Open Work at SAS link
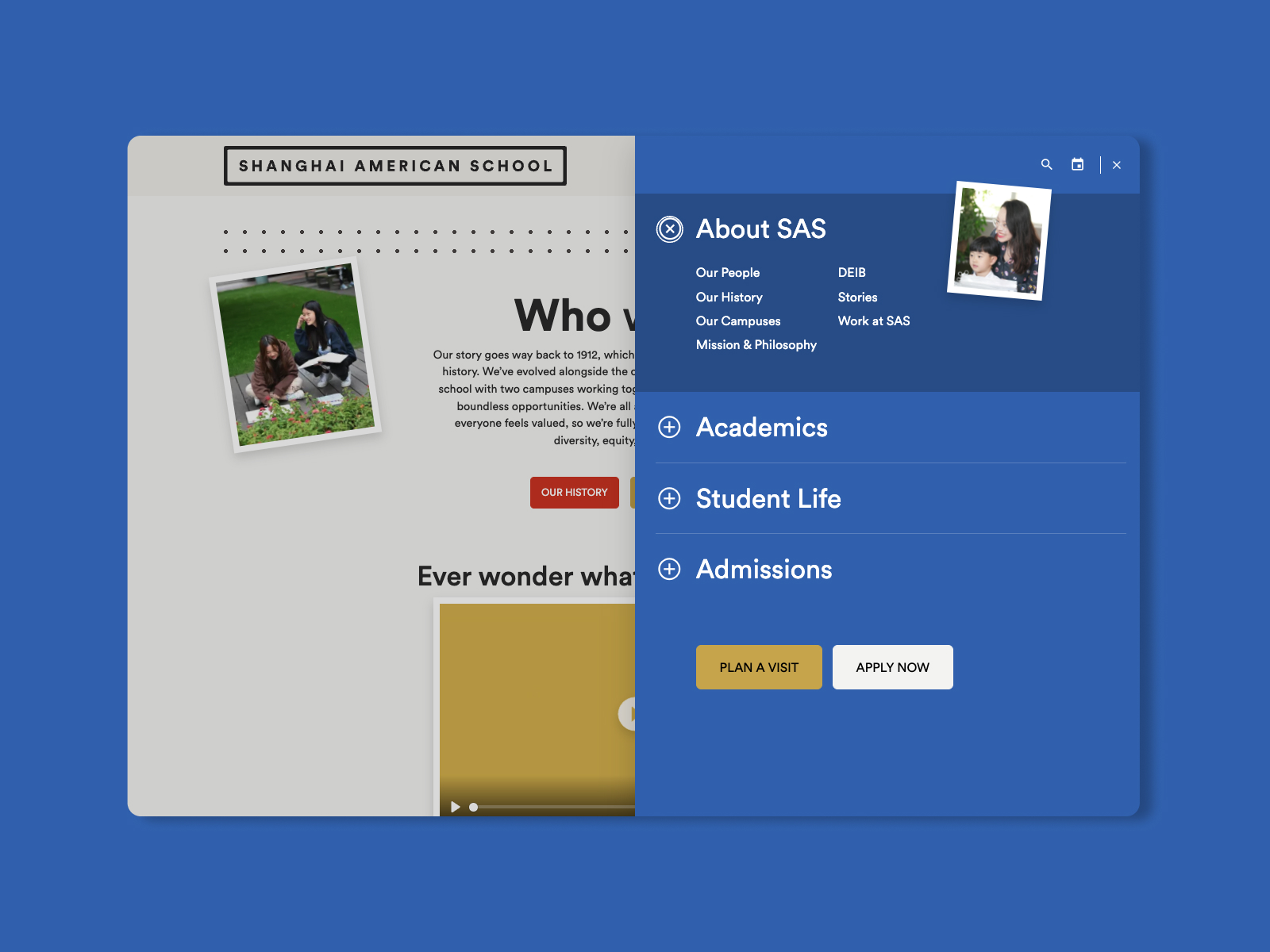The height and width of the screenshot is (952, 1270). pos(874,321)
